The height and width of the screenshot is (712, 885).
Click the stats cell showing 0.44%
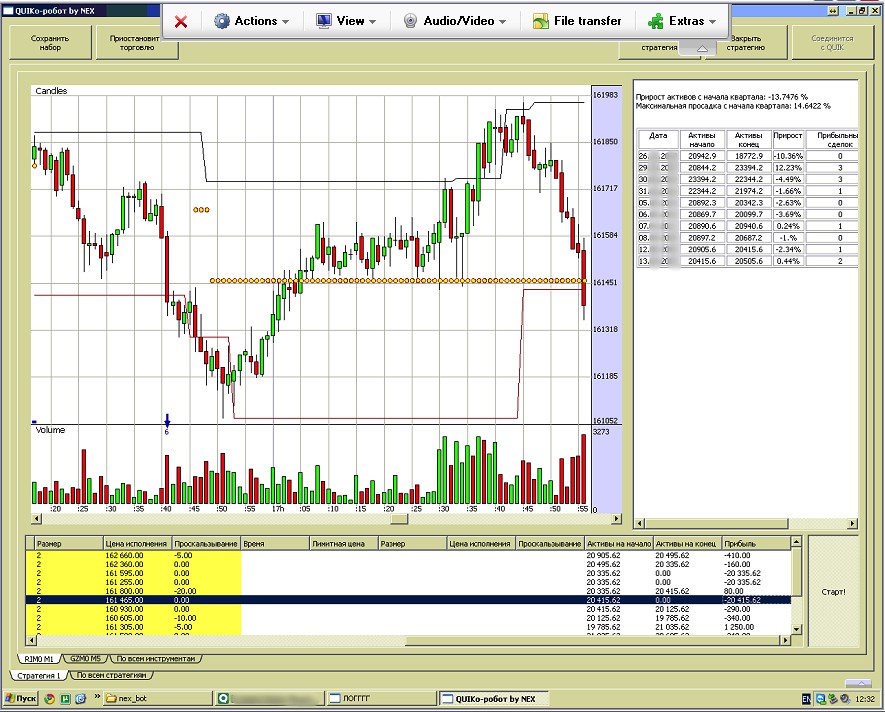pyautogui.click(x=787, y=261)
